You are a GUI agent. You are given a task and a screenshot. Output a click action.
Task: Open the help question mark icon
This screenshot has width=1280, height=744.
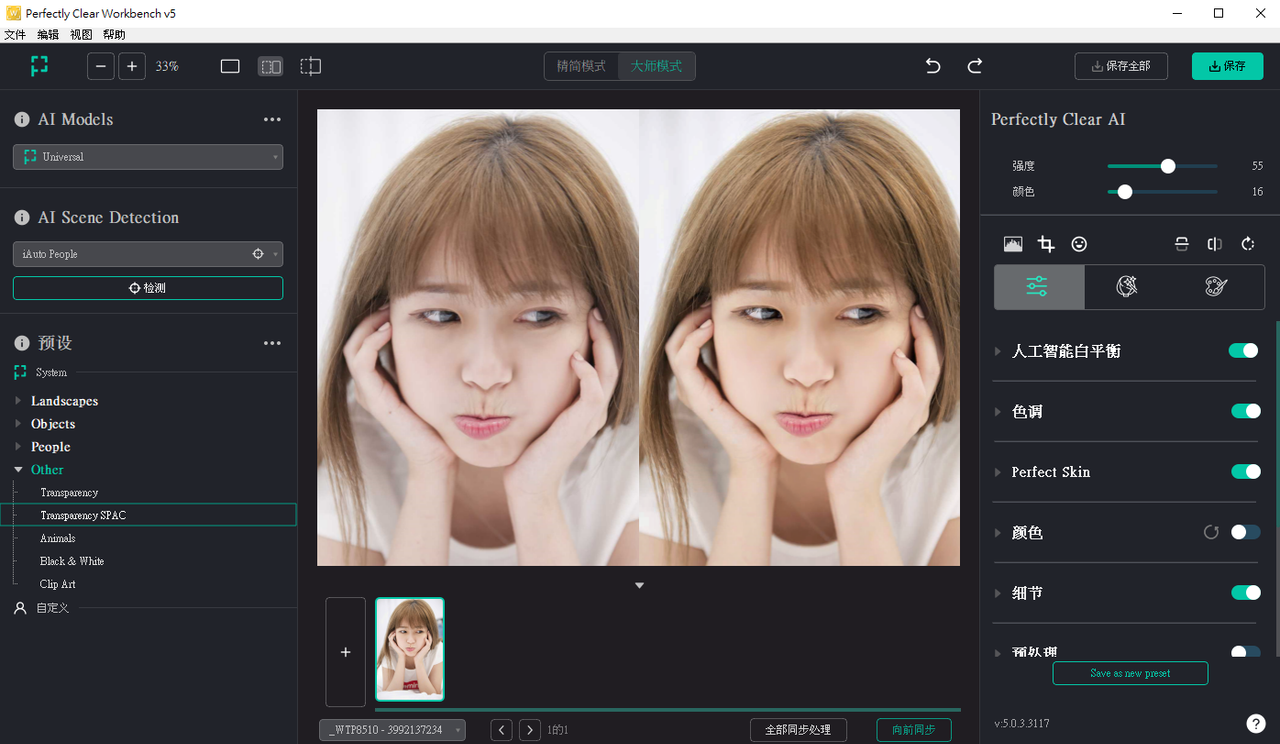(1256, 723)
